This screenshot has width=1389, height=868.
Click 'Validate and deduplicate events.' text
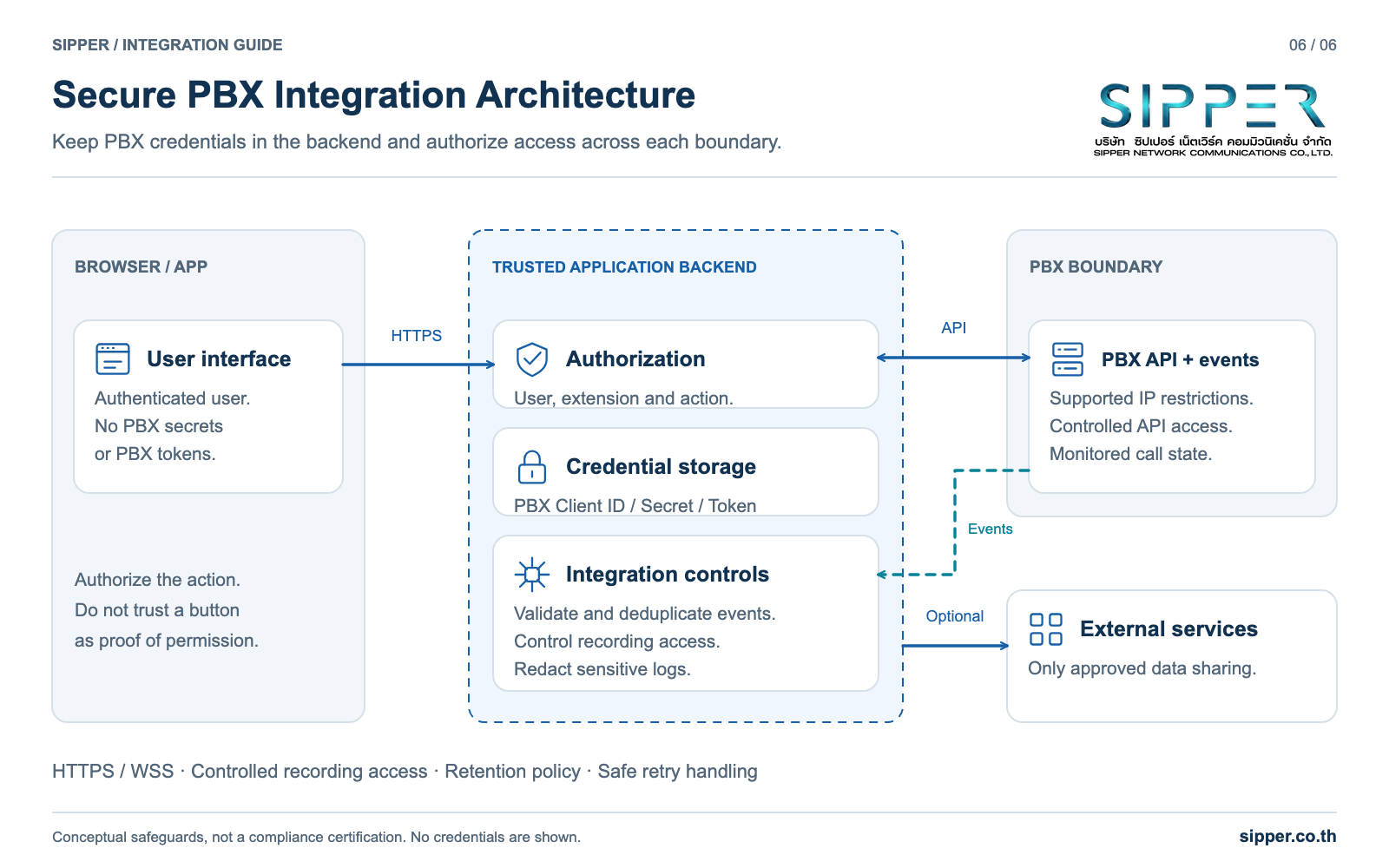click(x=644, y=614)
